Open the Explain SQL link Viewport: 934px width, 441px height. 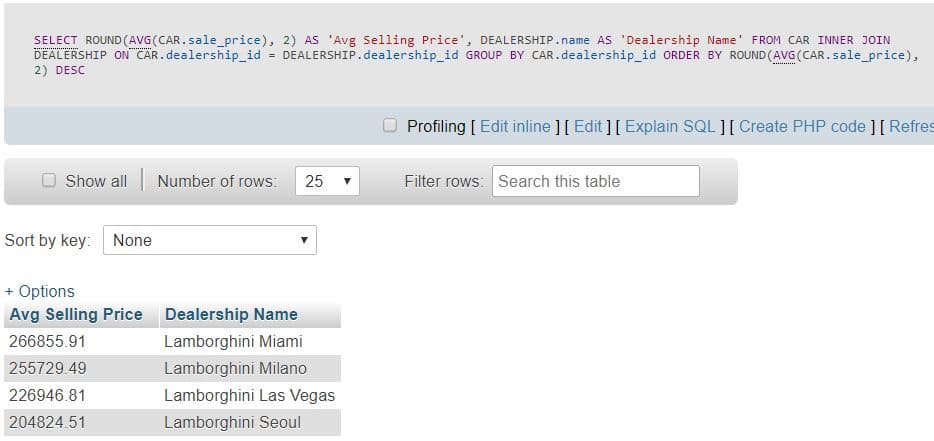(670, 126)
